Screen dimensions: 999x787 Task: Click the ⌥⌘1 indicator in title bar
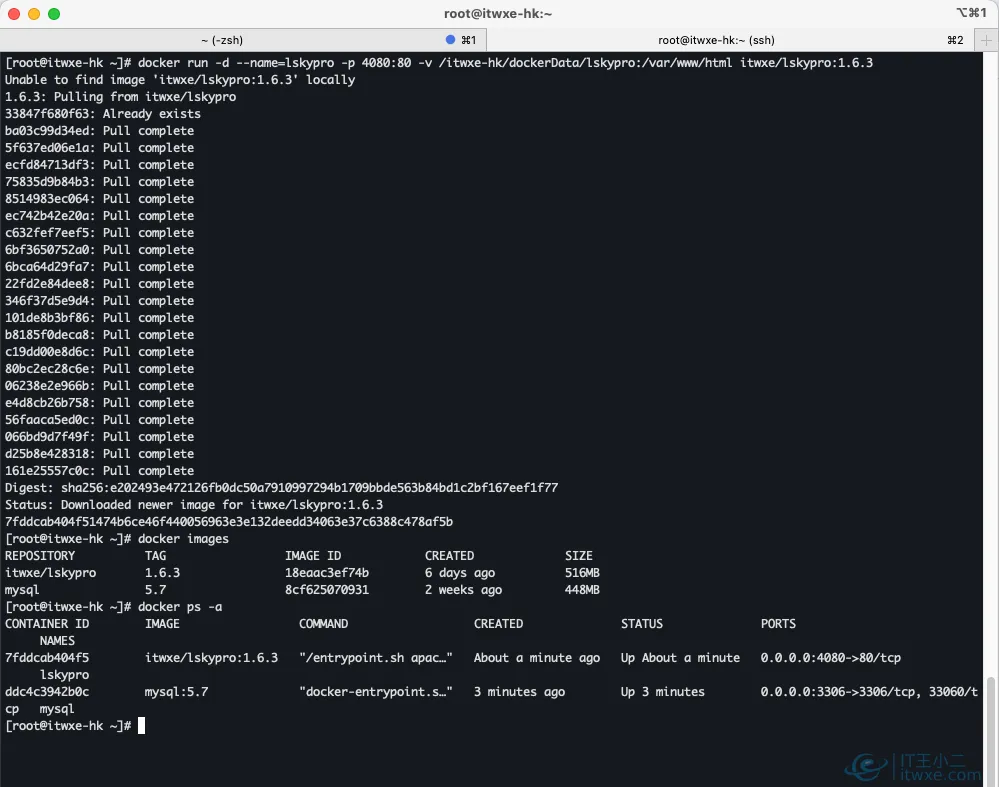click(970, 13)
